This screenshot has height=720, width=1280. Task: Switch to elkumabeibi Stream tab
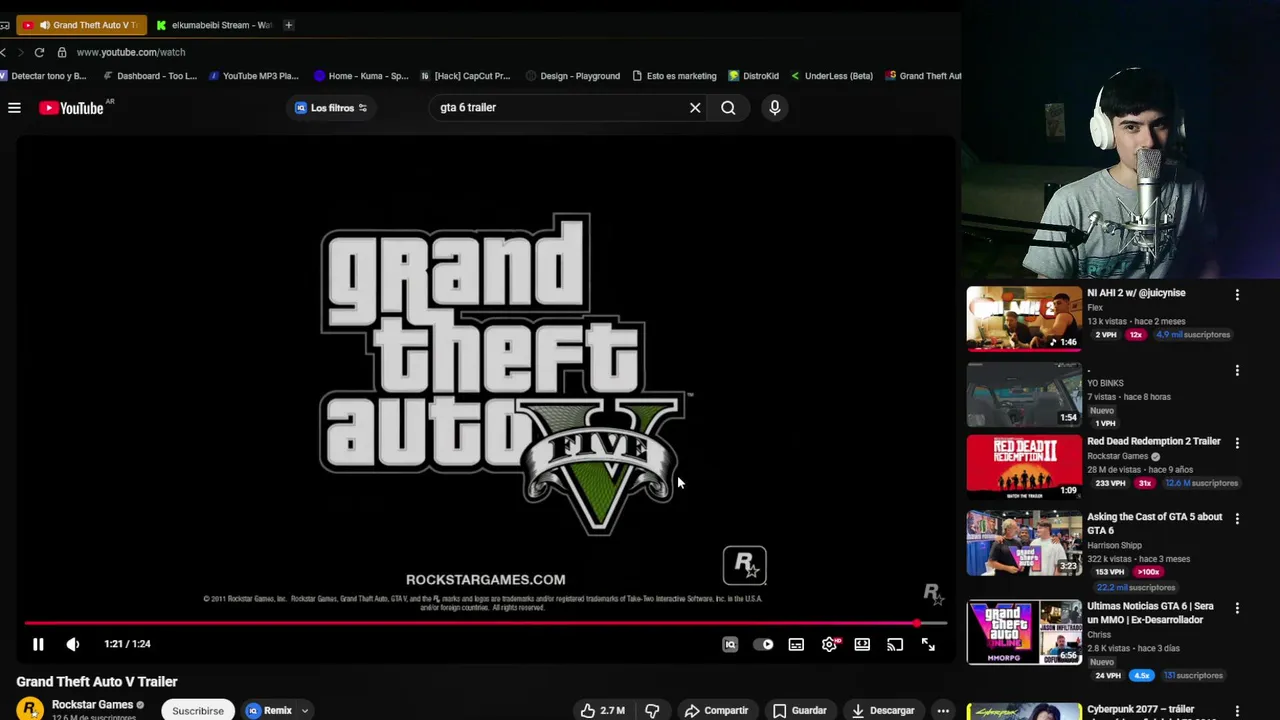(x=214, y=25)
